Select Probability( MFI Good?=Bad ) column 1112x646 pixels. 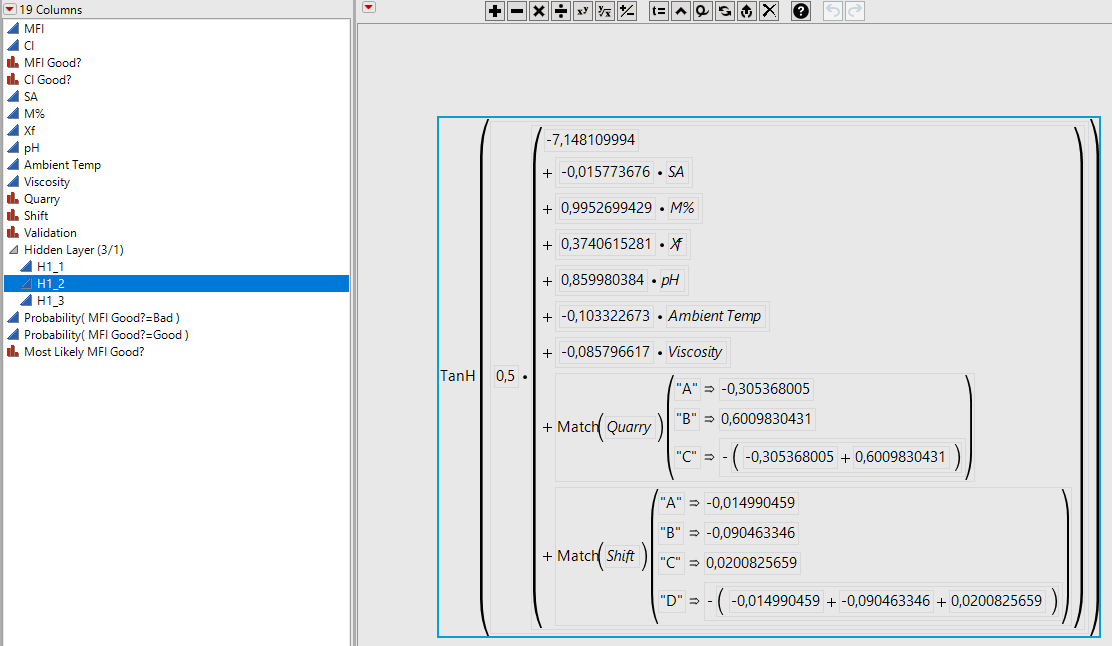[101, 318]
